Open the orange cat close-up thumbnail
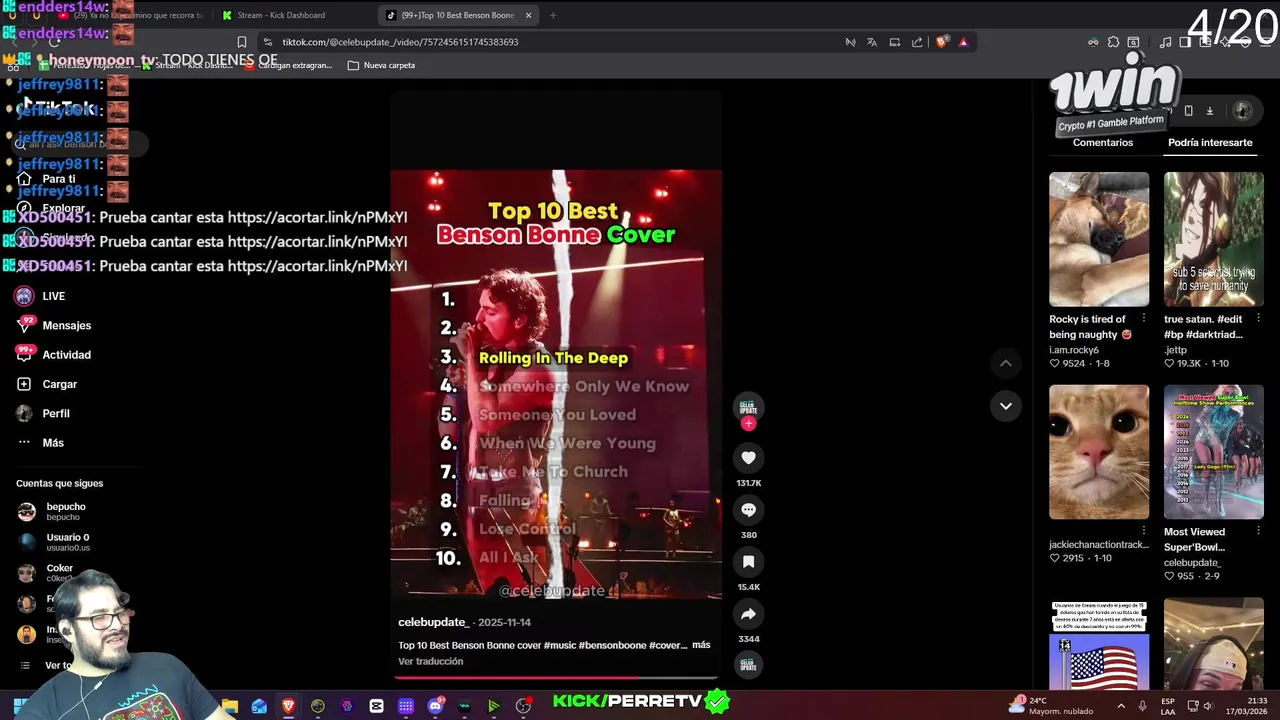This screenshot has height=720, width=1280. tap(1099, 452)
